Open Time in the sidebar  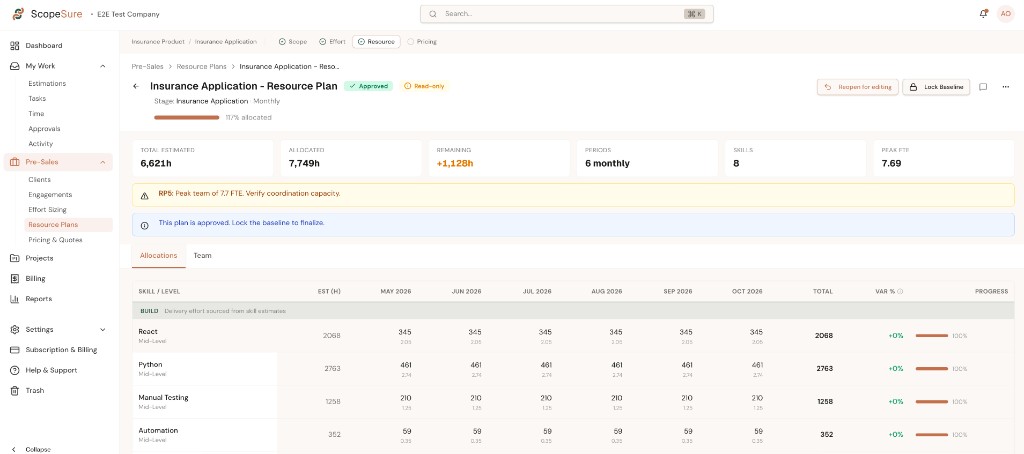[x=37, y=114]
